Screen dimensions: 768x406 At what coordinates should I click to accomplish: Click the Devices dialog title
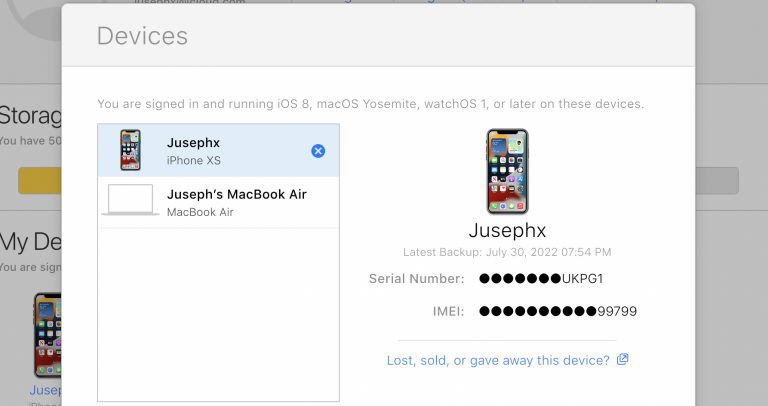142,37
